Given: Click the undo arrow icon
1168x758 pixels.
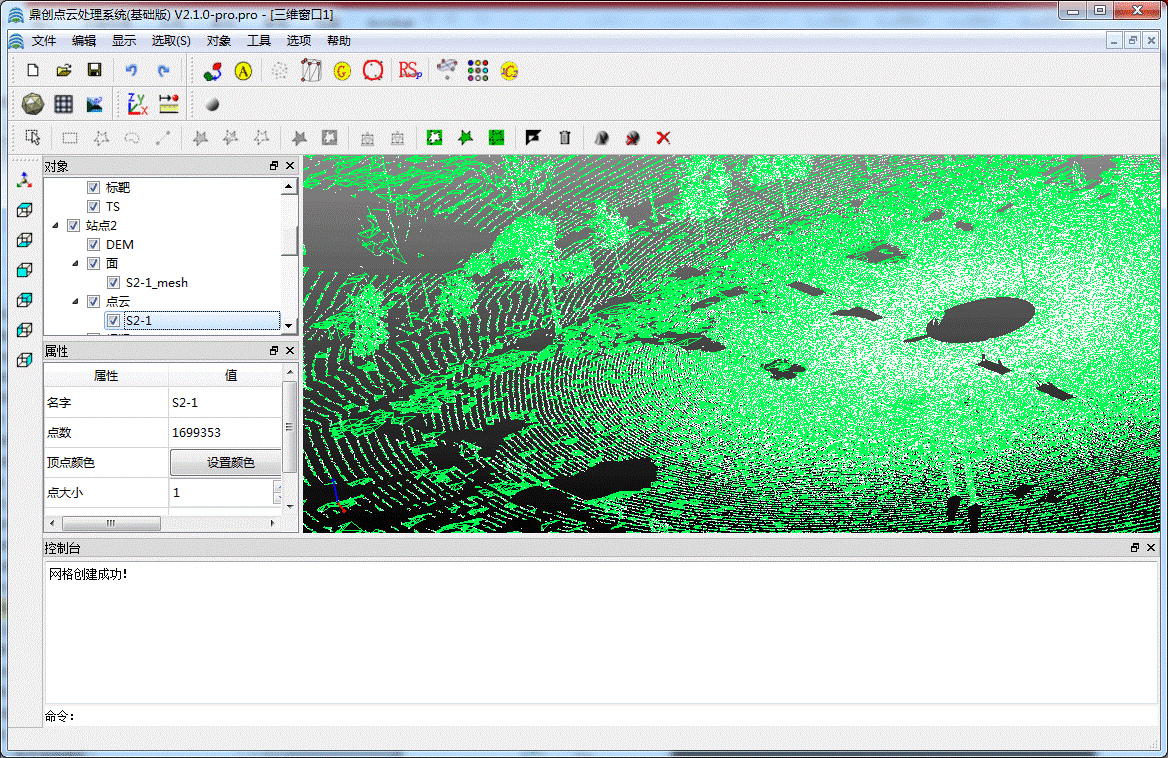Looking at the screenshot, I should (131, 70).
